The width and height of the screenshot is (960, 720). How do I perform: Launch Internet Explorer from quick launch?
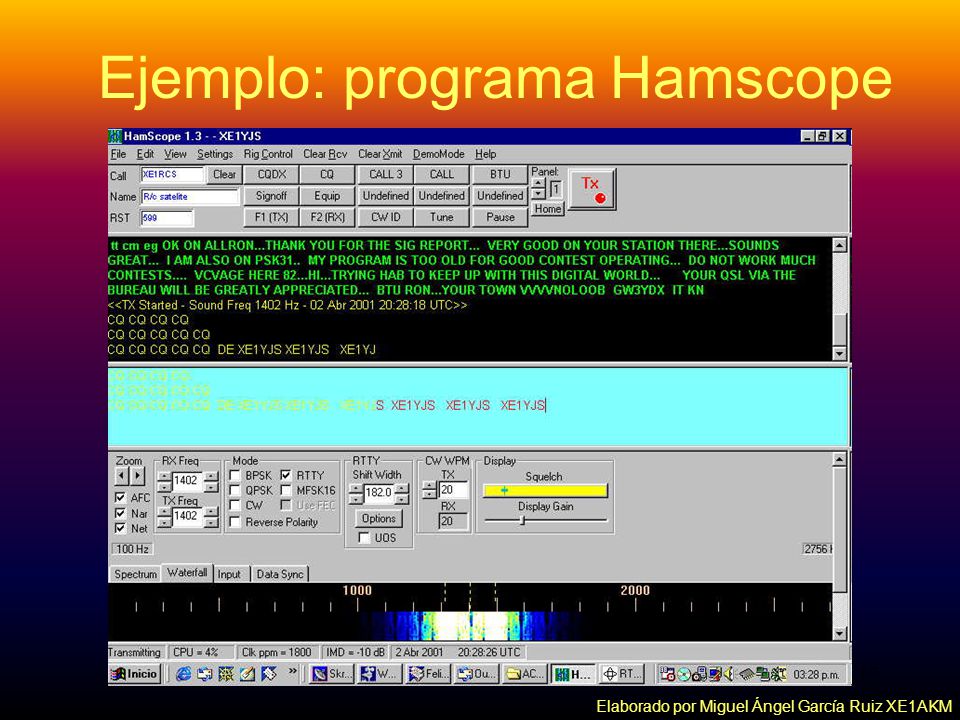pyautogui.click(x=182, y=674)
